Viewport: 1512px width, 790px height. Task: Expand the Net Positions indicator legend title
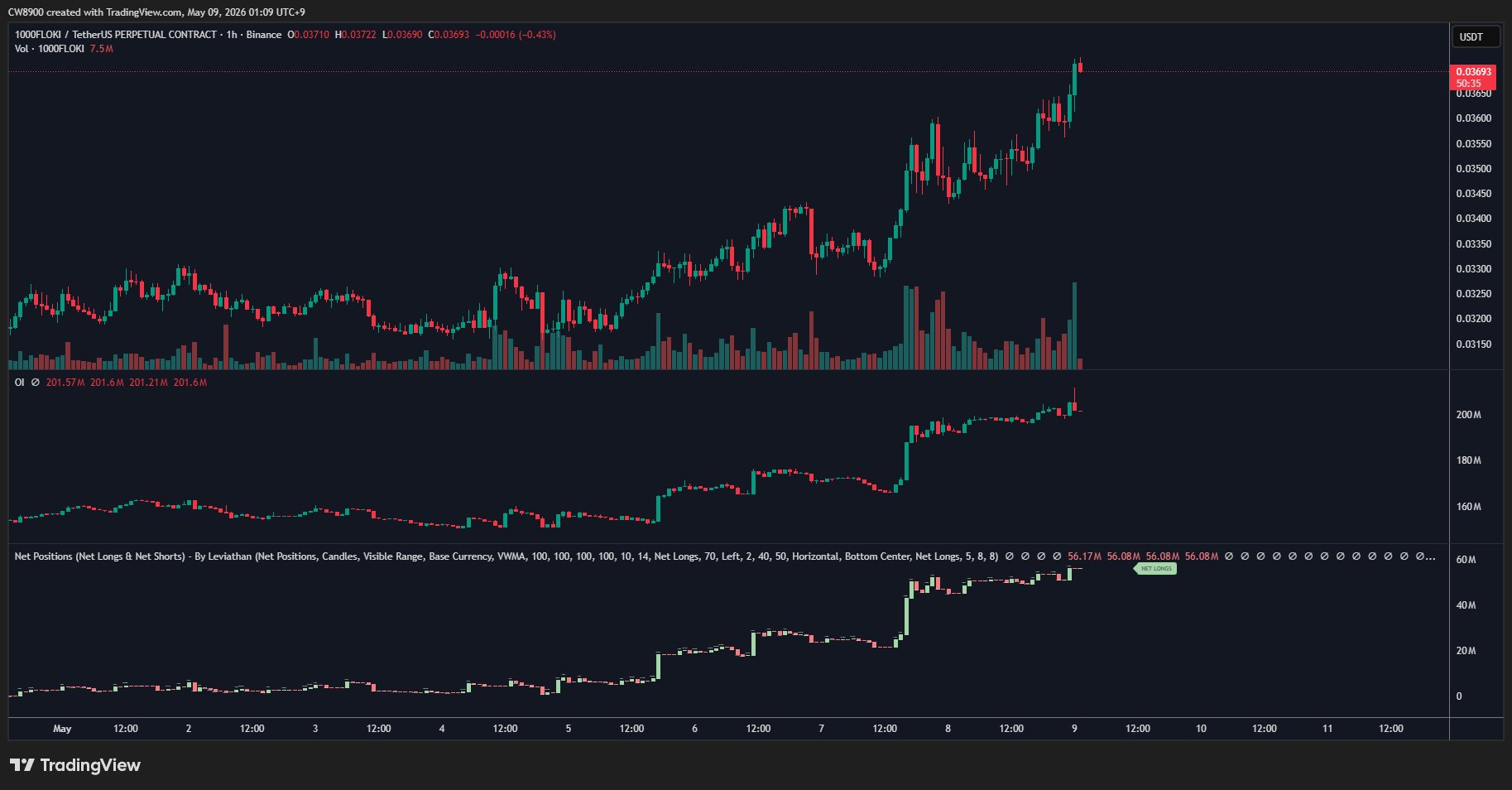(x=506, y=556)
